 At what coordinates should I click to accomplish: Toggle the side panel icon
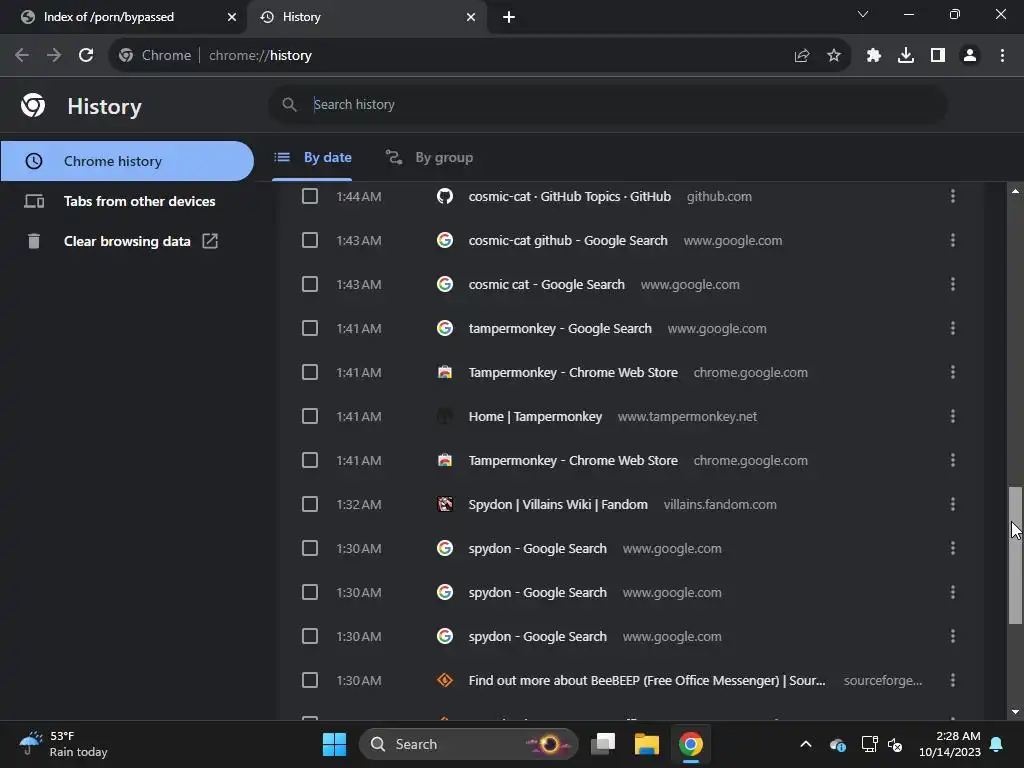click(938, 56)
